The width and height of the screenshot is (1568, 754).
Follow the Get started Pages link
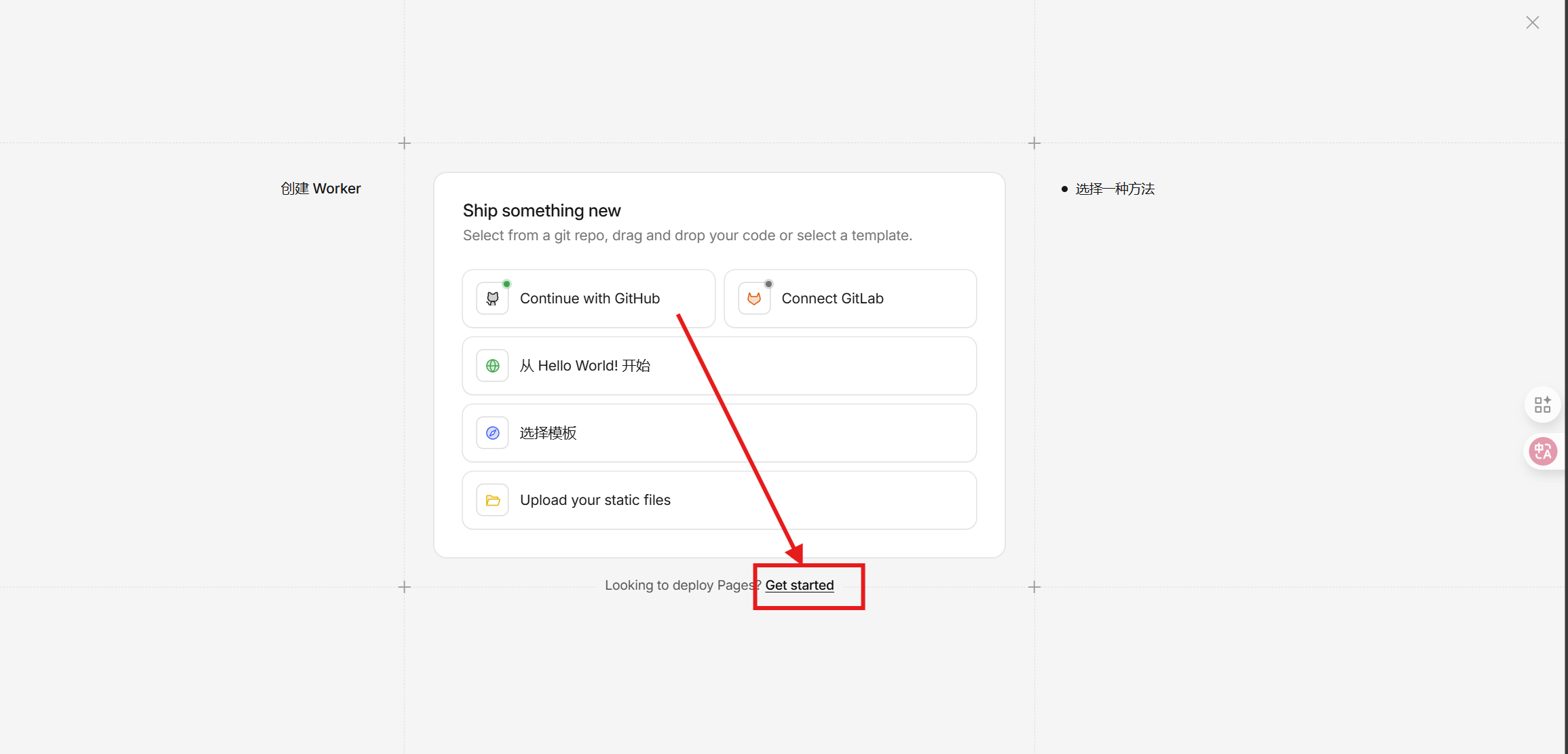(799, 585)
